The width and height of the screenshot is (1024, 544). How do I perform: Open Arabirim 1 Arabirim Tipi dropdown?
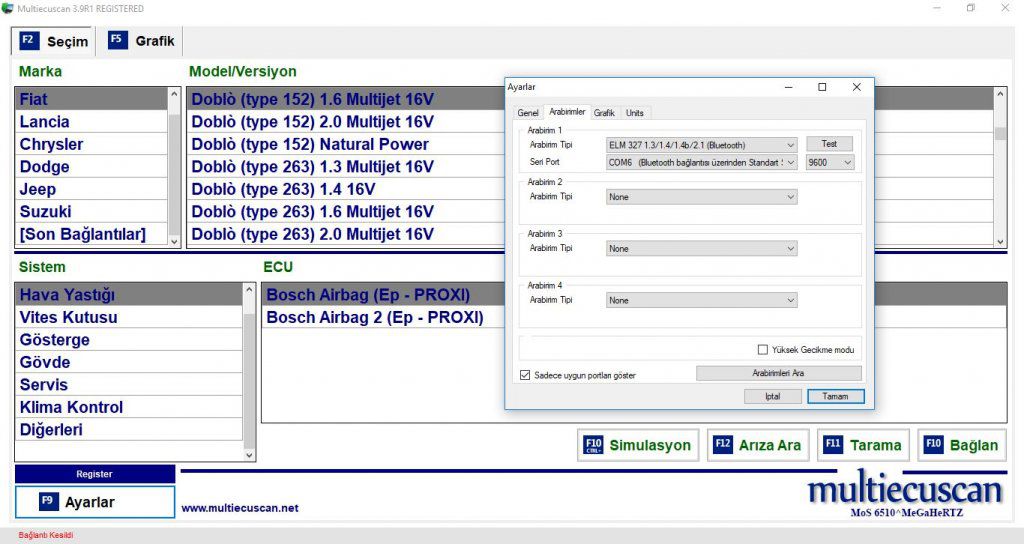(701, 145)
